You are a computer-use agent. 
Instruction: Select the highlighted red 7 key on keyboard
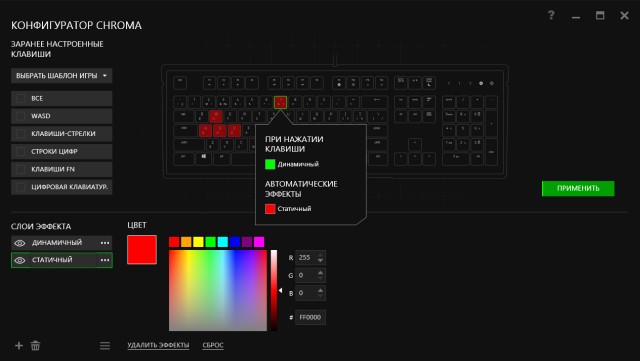pos(280,102)
